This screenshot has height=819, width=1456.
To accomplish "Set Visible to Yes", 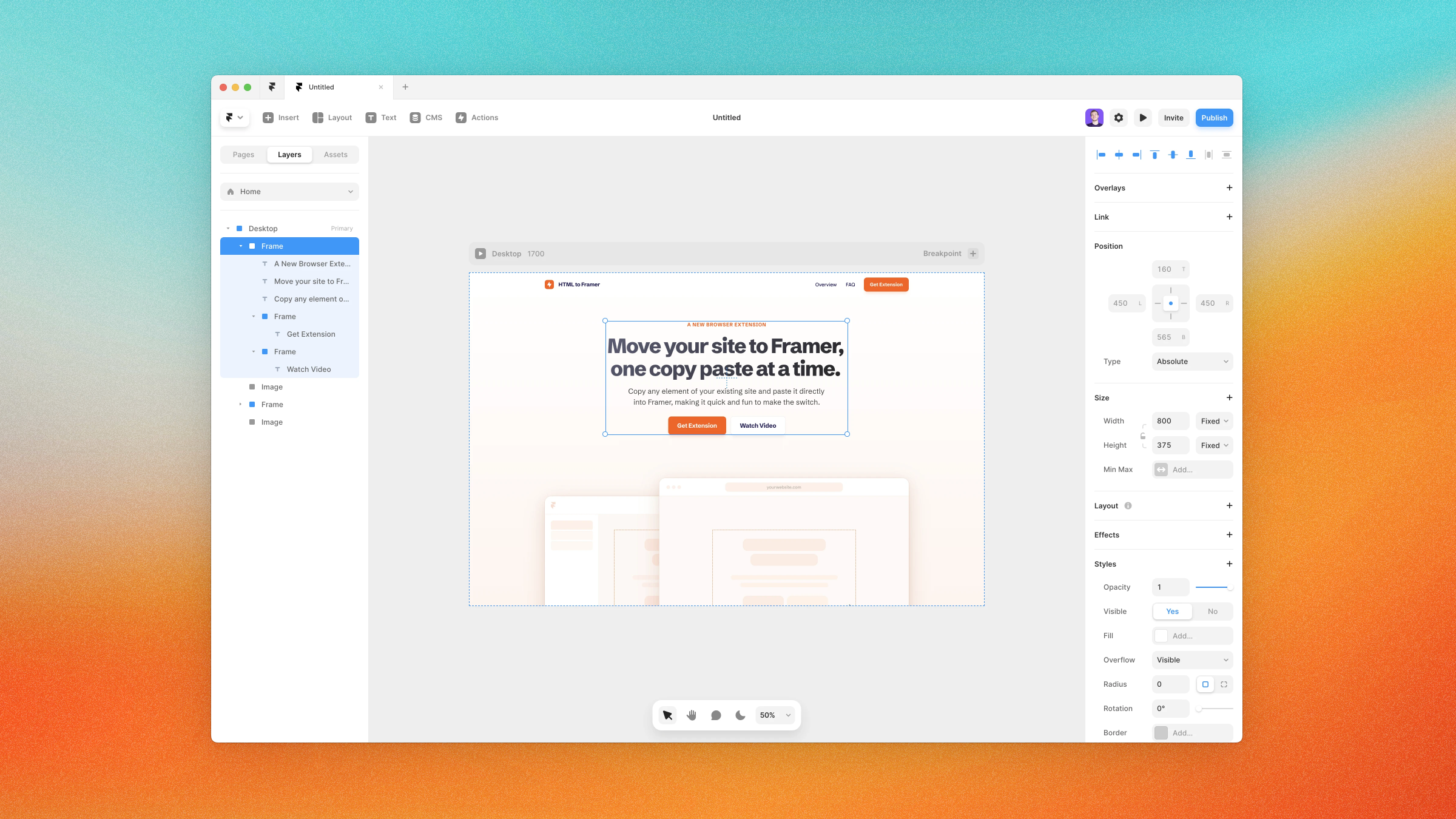I will [1172, 612].
